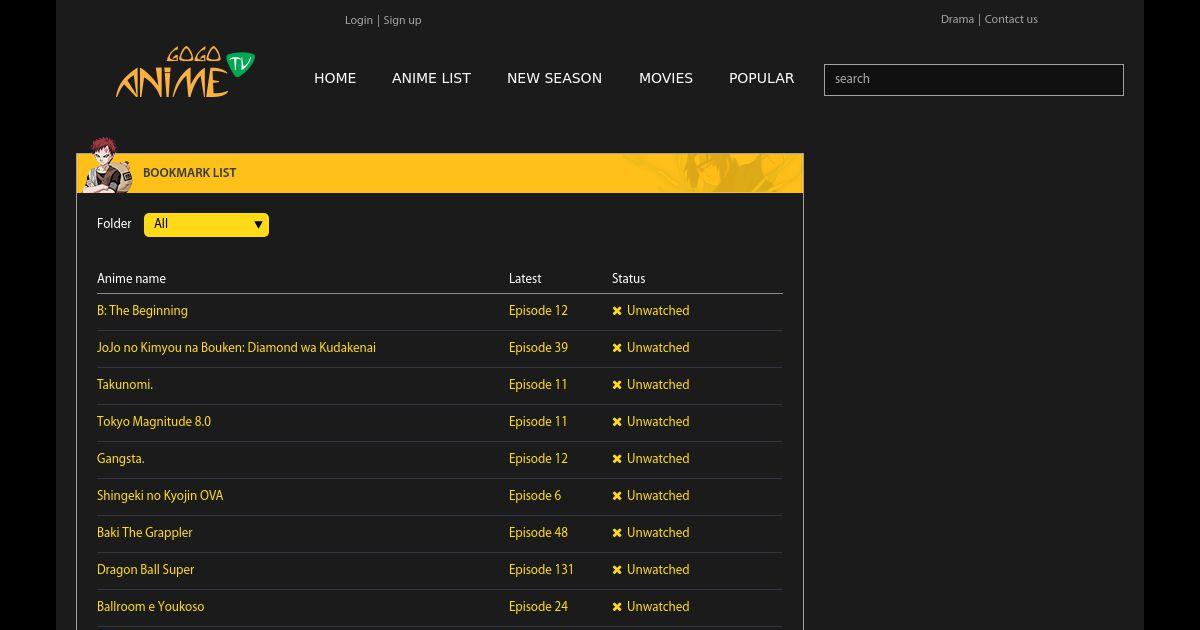The width and height of the screenshot is (1200, 630).
Task: Click the X status icon for Ballroom e Youkoso
Action: point(617,607)
